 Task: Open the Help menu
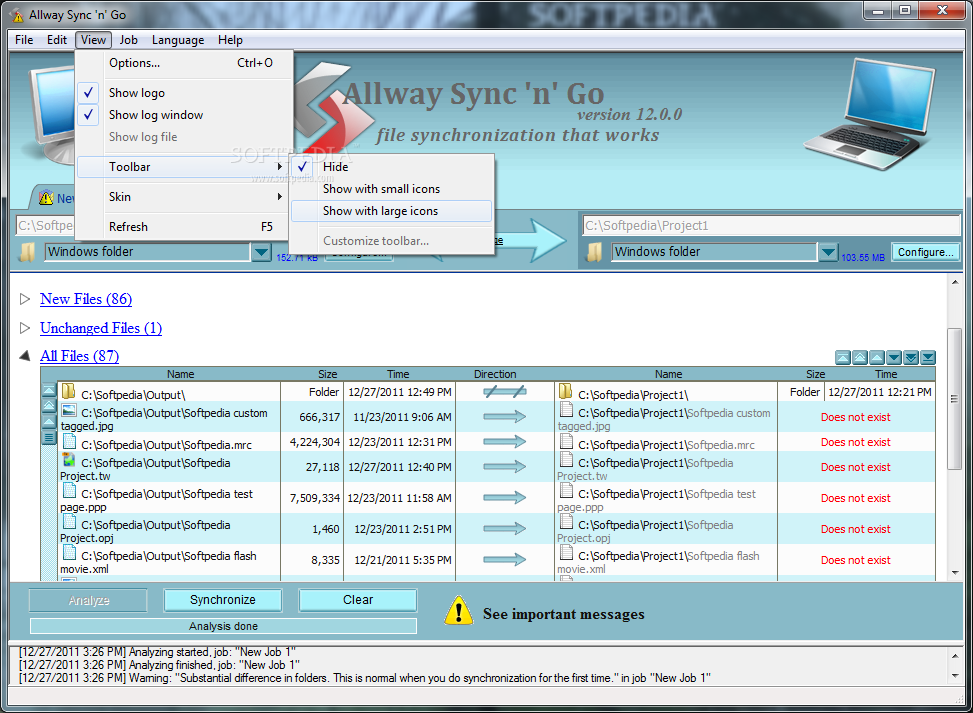coord(230,40)
